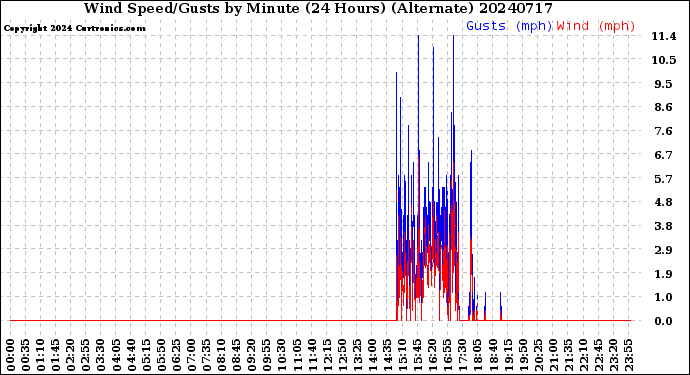Click the 06:25 time axis label

pos(176,355)
